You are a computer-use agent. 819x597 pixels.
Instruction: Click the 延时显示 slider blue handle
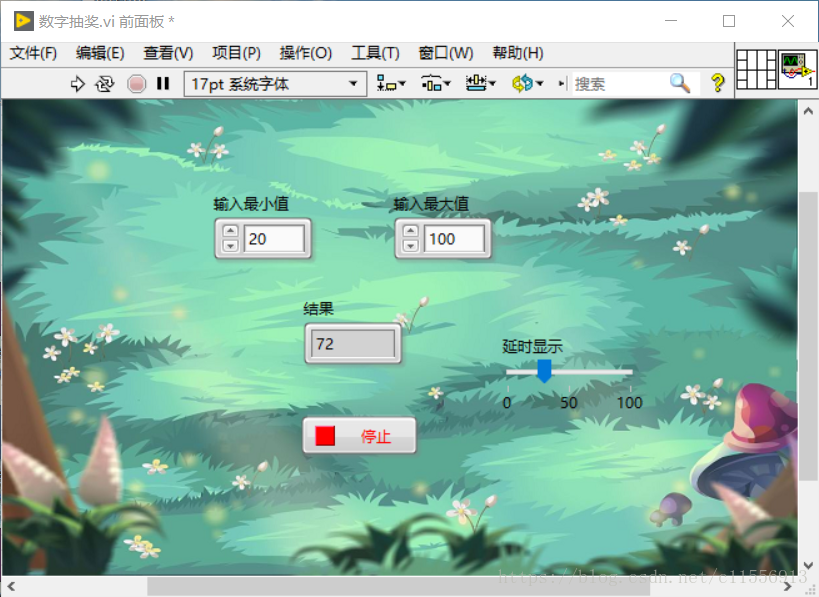pyautogui.click(x=544, y=371)
